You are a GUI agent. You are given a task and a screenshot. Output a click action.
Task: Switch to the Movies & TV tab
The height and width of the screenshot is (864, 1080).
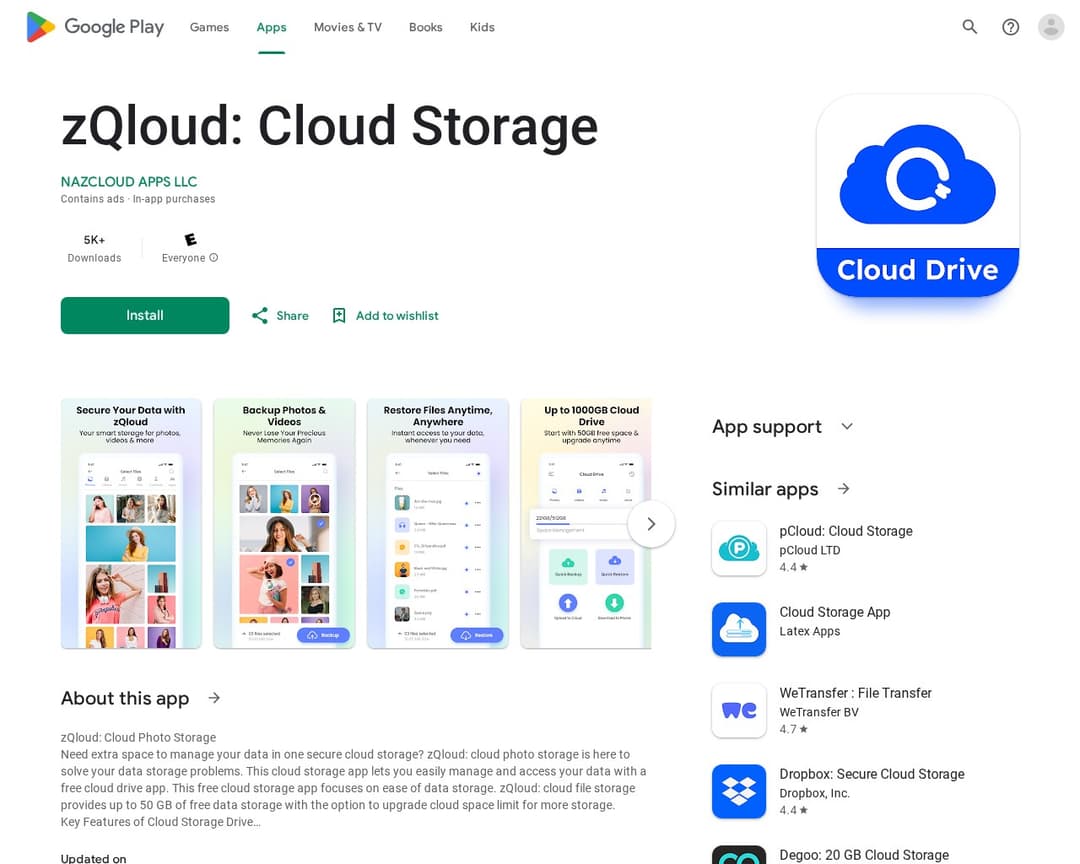point(348,27)
